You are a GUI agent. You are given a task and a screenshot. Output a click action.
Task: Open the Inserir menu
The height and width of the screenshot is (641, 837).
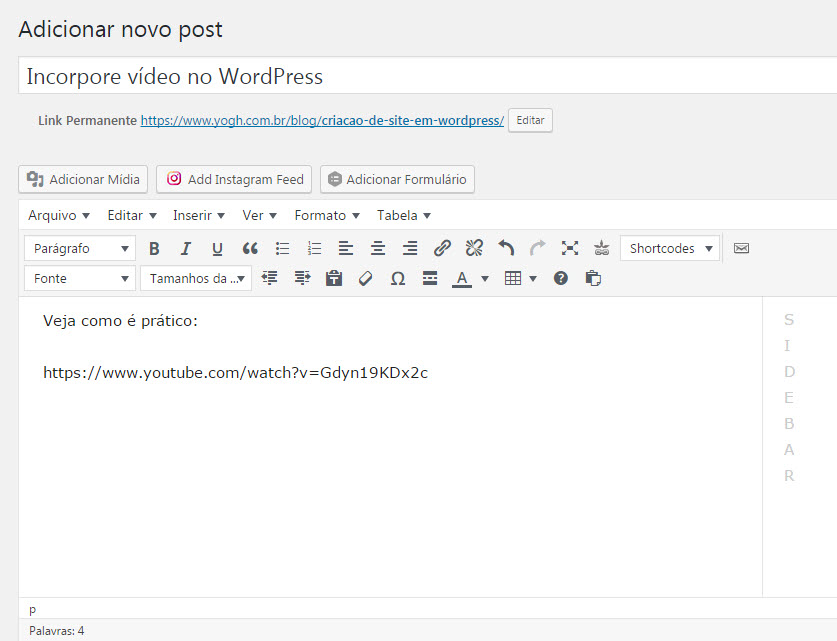point(198,215)
